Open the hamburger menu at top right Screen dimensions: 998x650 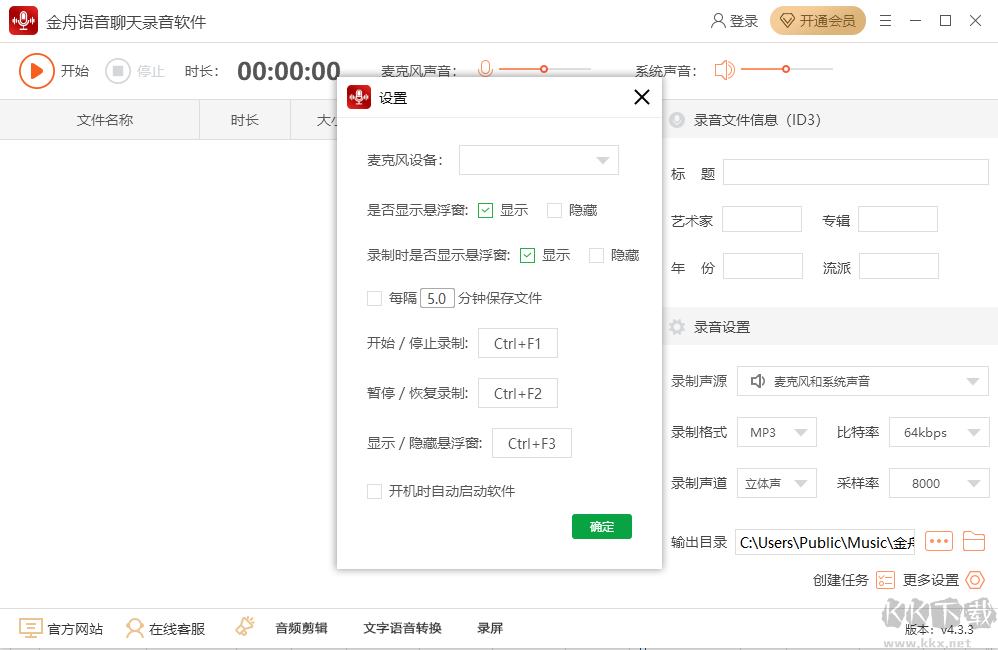coord(885,20)
